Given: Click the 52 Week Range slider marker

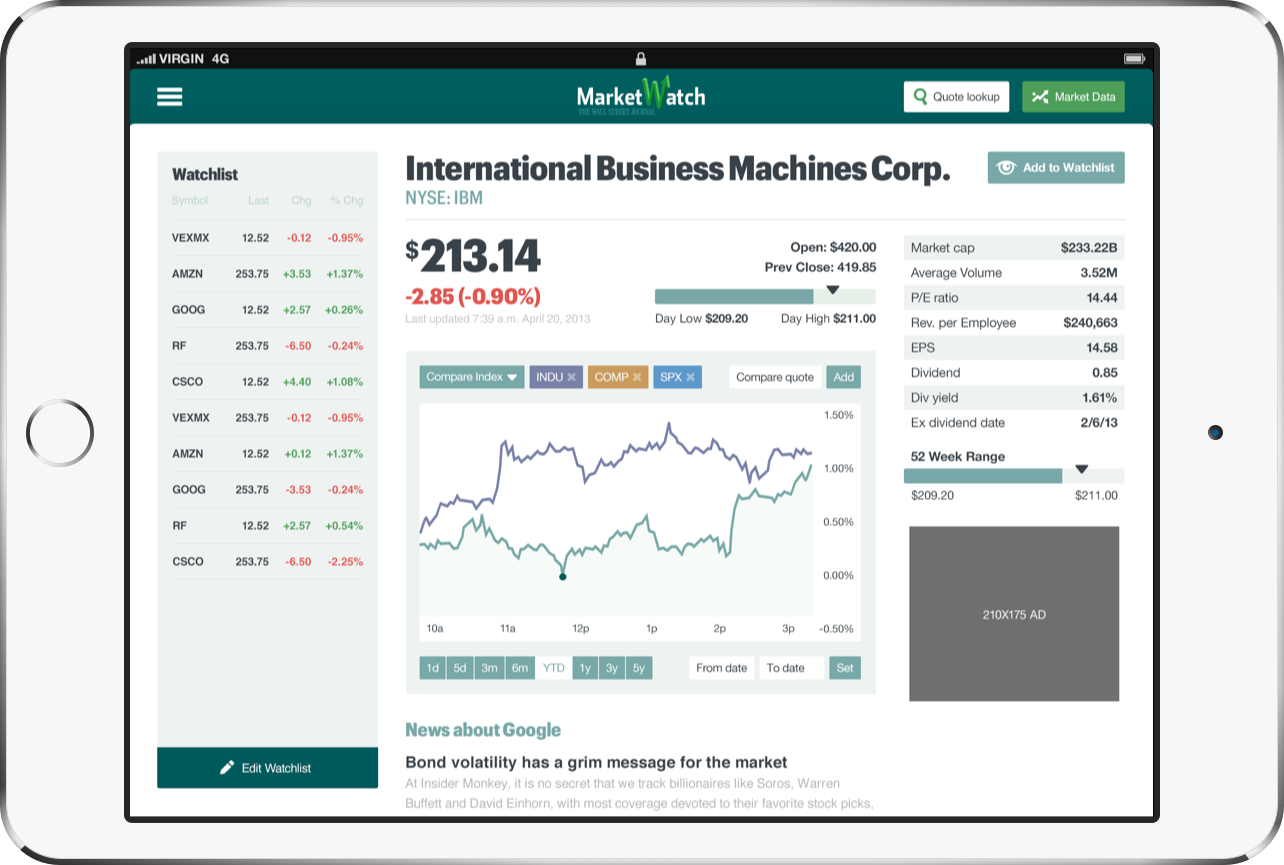Looking at the screenshot, I should (1081, 469).
